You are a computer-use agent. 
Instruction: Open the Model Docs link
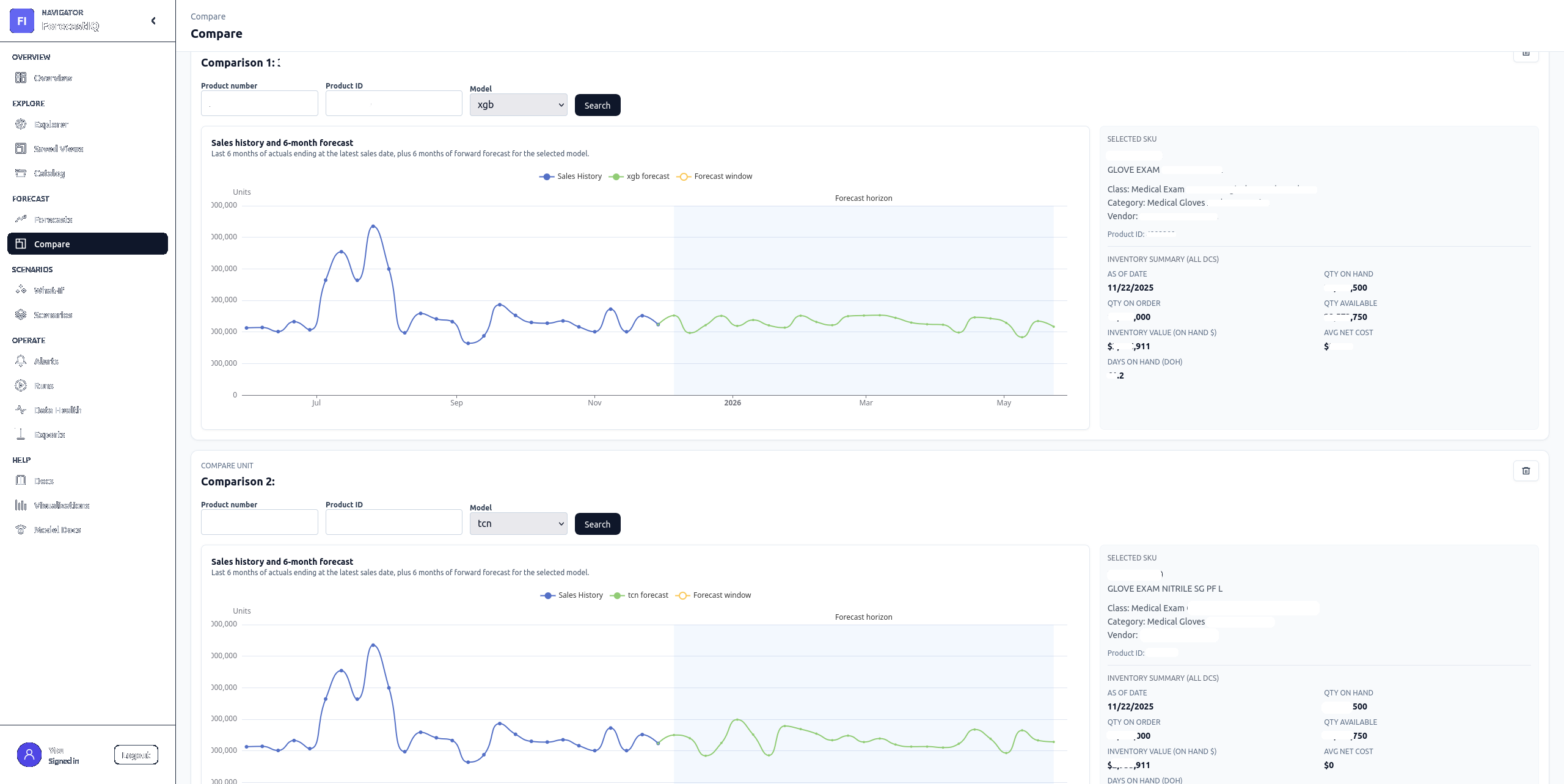point(87,529)
